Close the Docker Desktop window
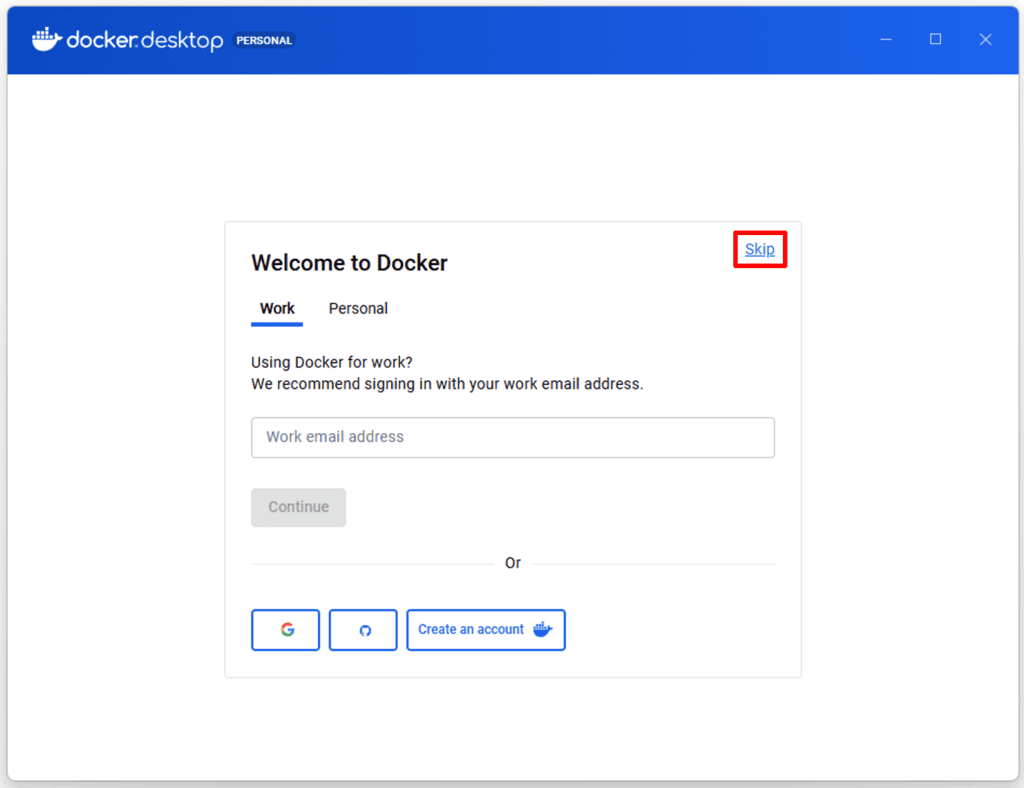 (986, 39)
